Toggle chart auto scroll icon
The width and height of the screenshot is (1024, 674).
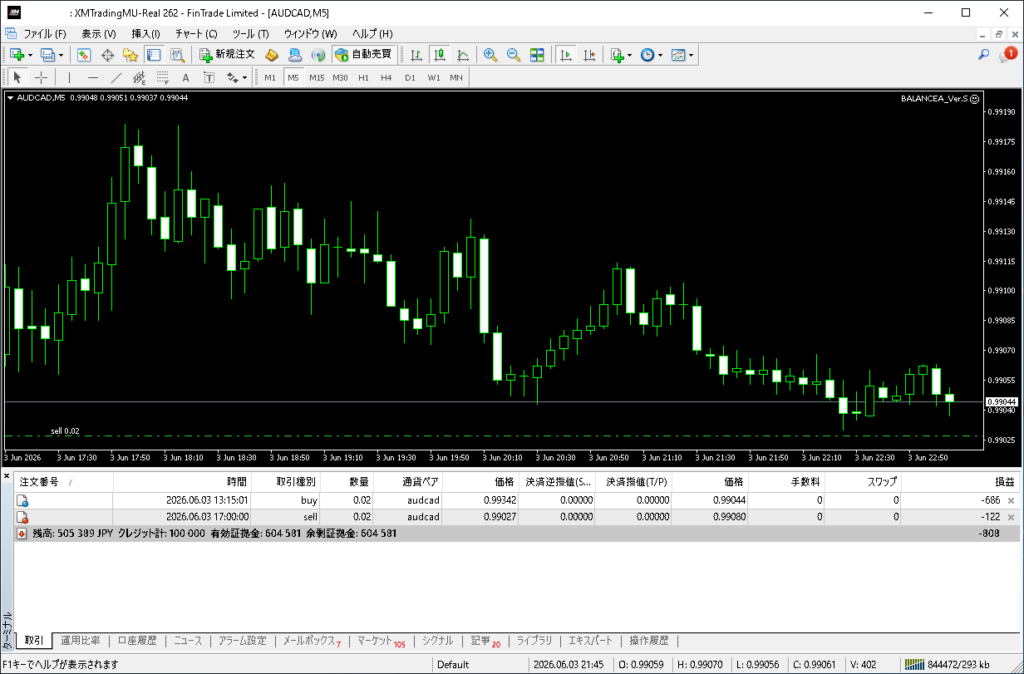566,56
